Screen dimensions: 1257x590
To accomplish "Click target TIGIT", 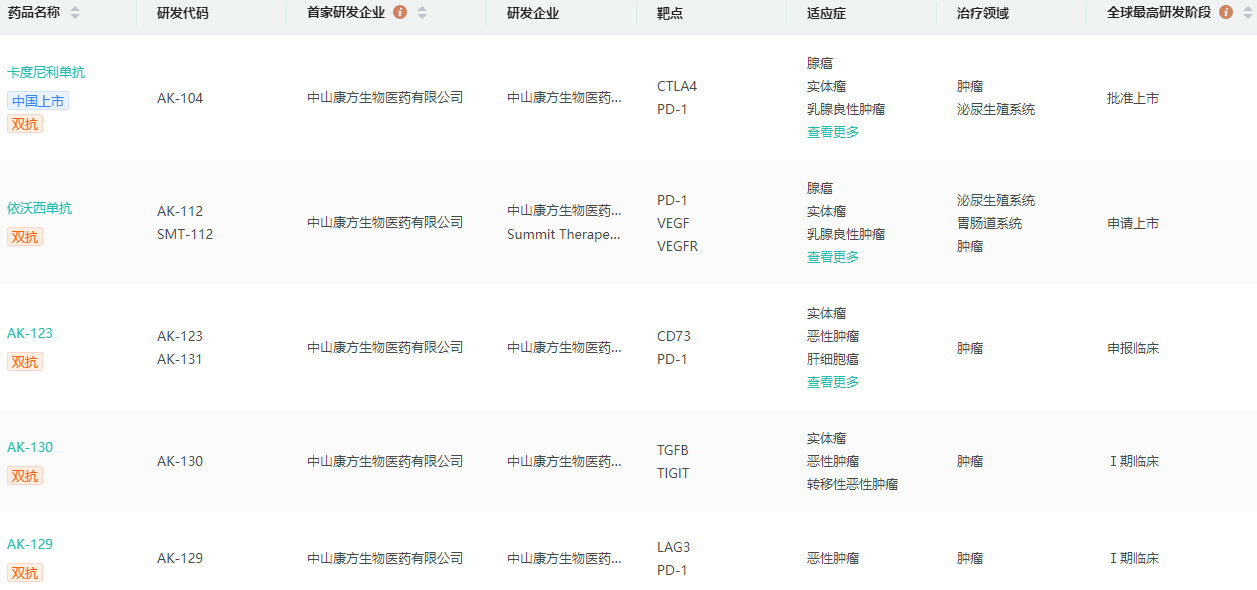I will pos(673,473).
